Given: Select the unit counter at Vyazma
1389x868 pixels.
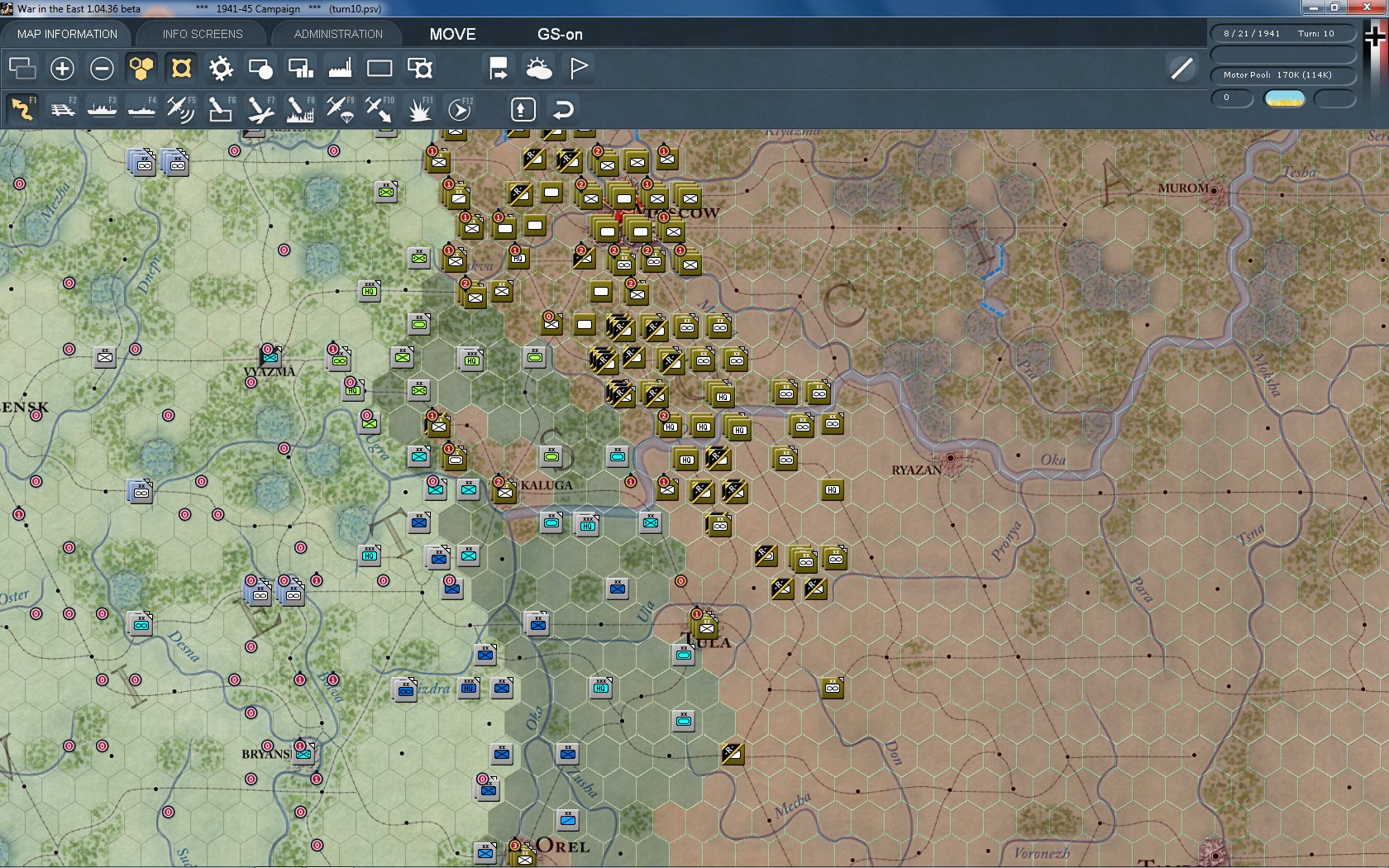Looking at the screenshot, I should tap(270, 356).
